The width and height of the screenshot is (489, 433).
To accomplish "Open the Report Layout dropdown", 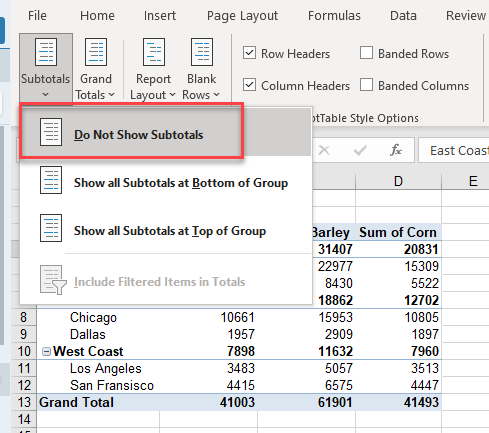I will [153, 68].
